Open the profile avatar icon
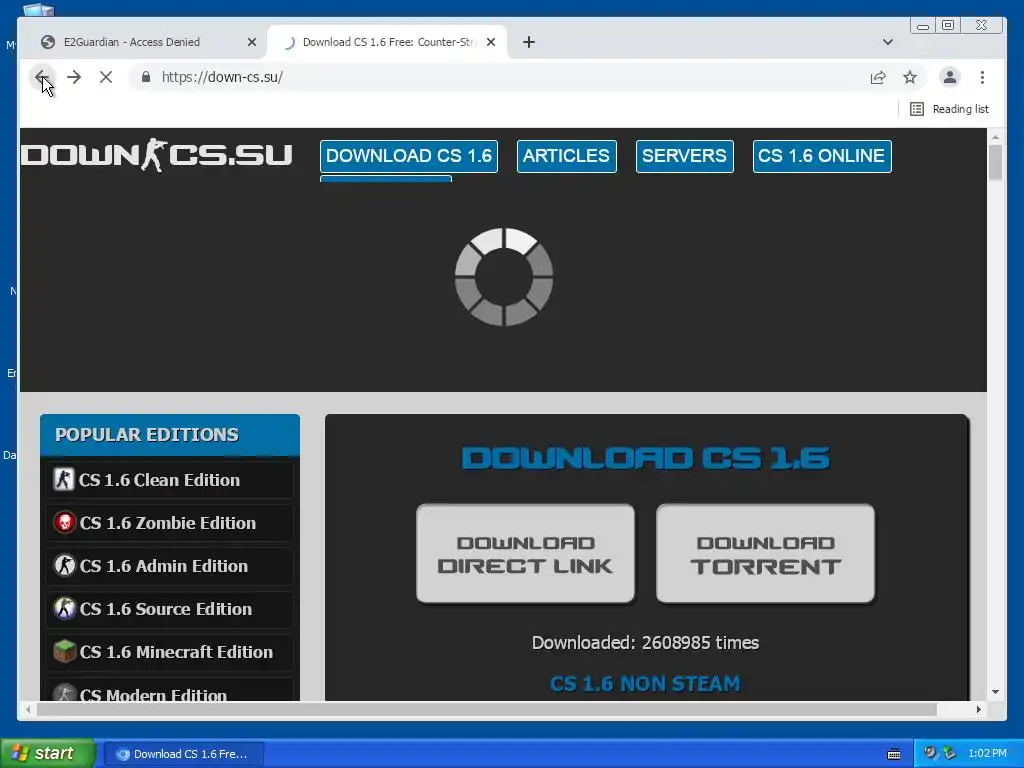 [x=950, y=77]
